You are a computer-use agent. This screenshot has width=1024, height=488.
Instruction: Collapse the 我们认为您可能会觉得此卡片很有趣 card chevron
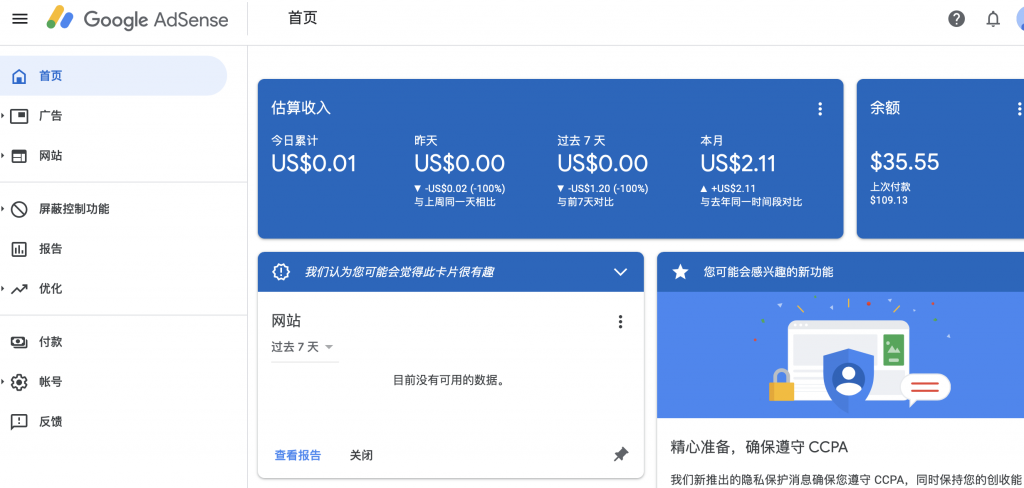[x=620, y=272]
